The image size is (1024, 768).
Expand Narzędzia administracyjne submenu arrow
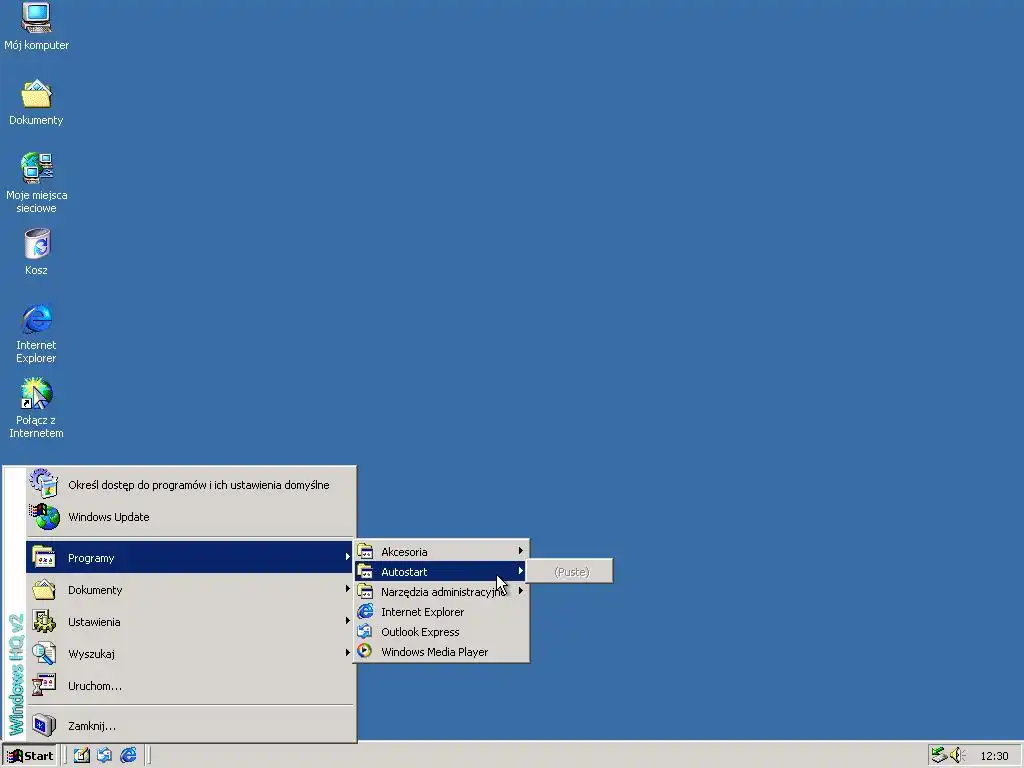pyautogui.click(x=520, y=591)
